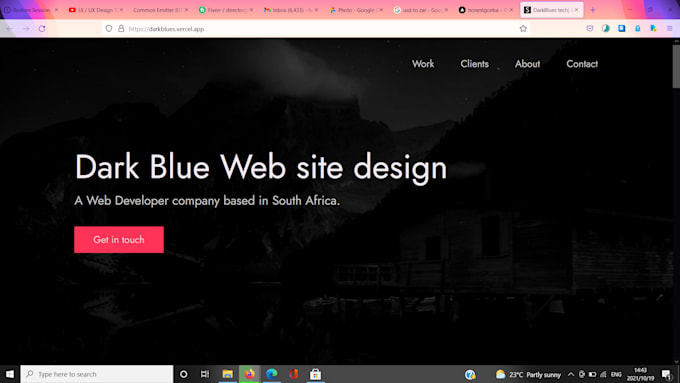Open Cortana circle icon on taskbar
680x383 pixels.
pyautogui.click(x=184, y=374)
